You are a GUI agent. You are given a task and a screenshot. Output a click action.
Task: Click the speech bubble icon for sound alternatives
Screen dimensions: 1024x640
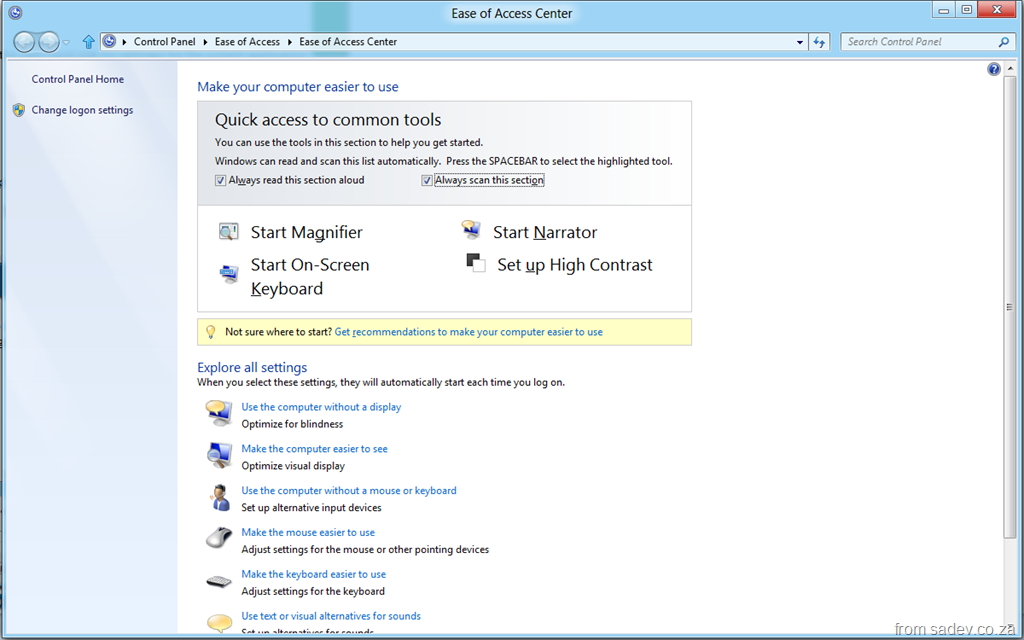(x=219, y=622)
